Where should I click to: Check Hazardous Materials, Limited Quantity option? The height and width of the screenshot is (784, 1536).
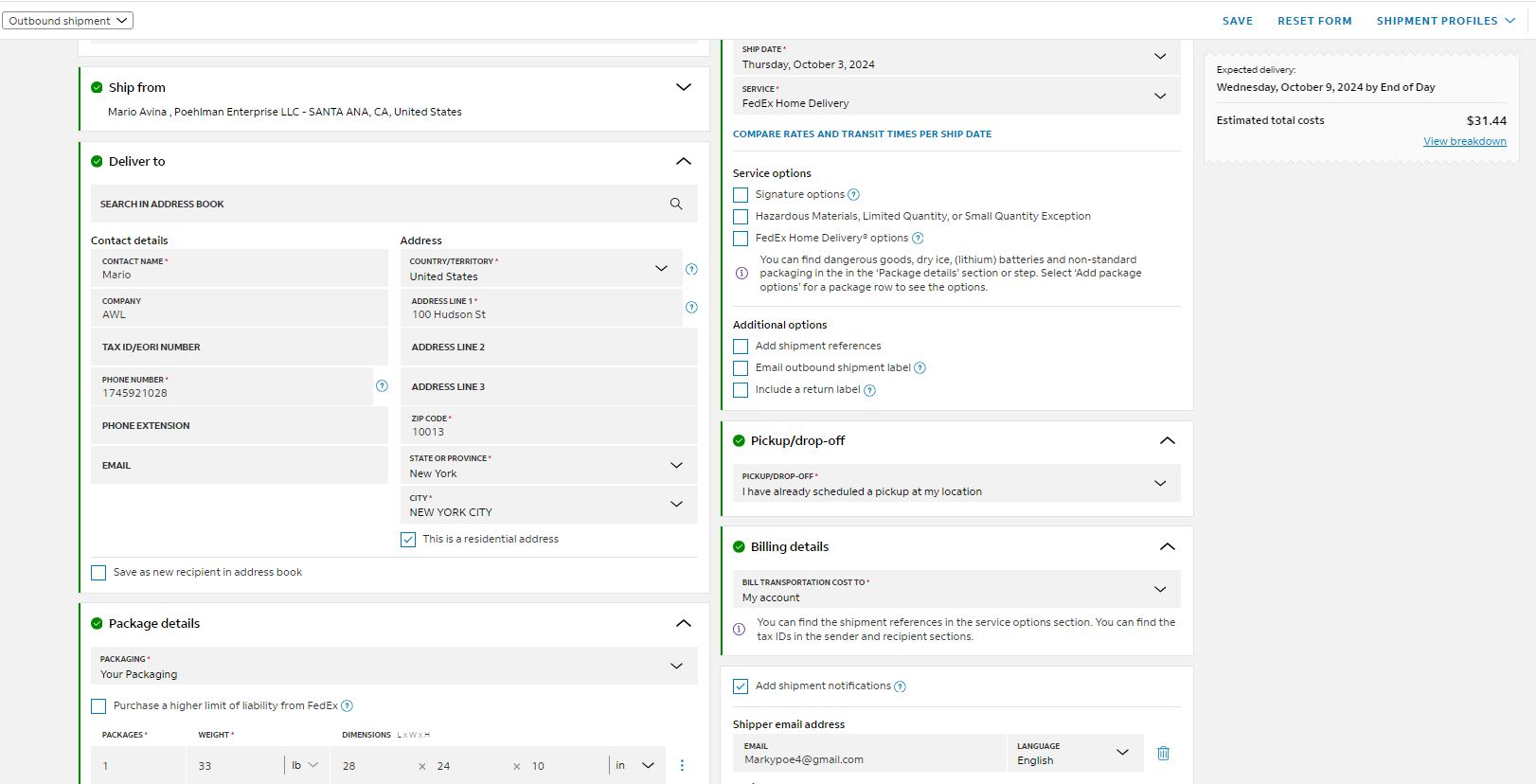[741, 217]
